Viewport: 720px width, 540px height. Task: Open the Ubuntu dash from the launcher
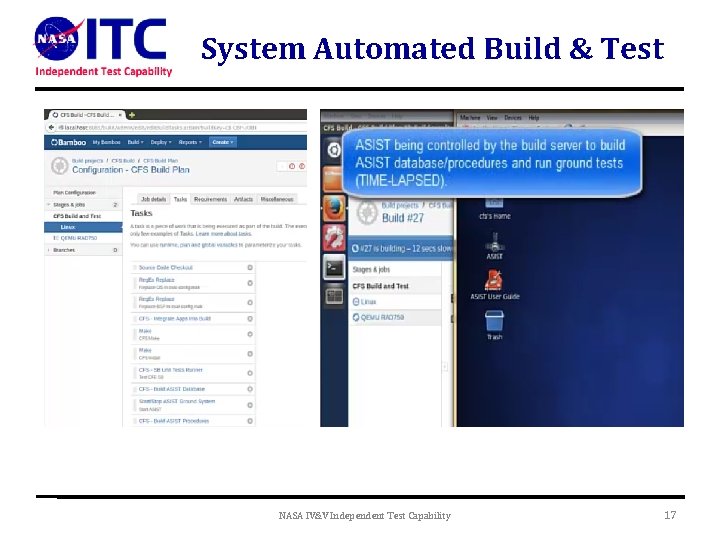click(x=334, y=150)
